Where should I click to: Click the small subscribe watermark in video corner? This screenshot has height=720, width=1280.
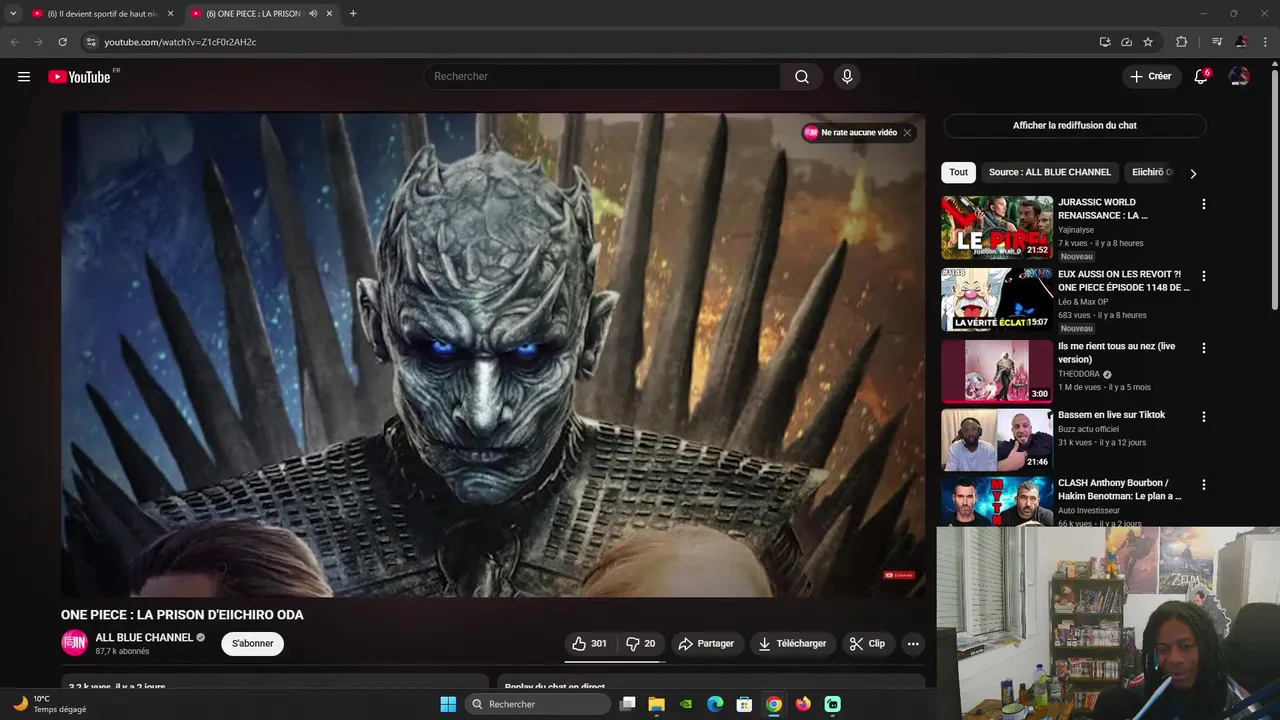point(898,575)
